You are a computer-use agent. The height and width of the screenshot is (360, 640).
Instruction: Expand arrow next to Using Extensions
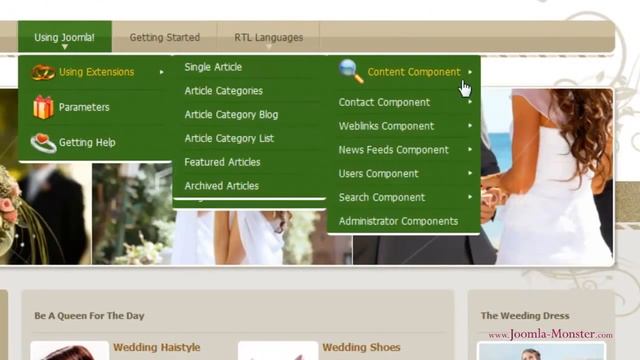tap(162, 72)
